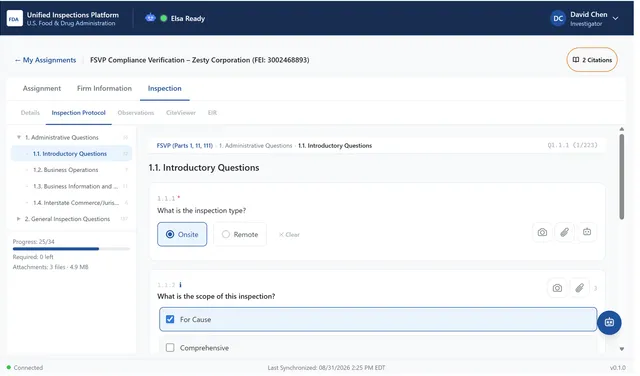This screenshot has height=376, width=640.
Task: Click Elsa bot icon for question 1.1.1
Action: (587, 232)
